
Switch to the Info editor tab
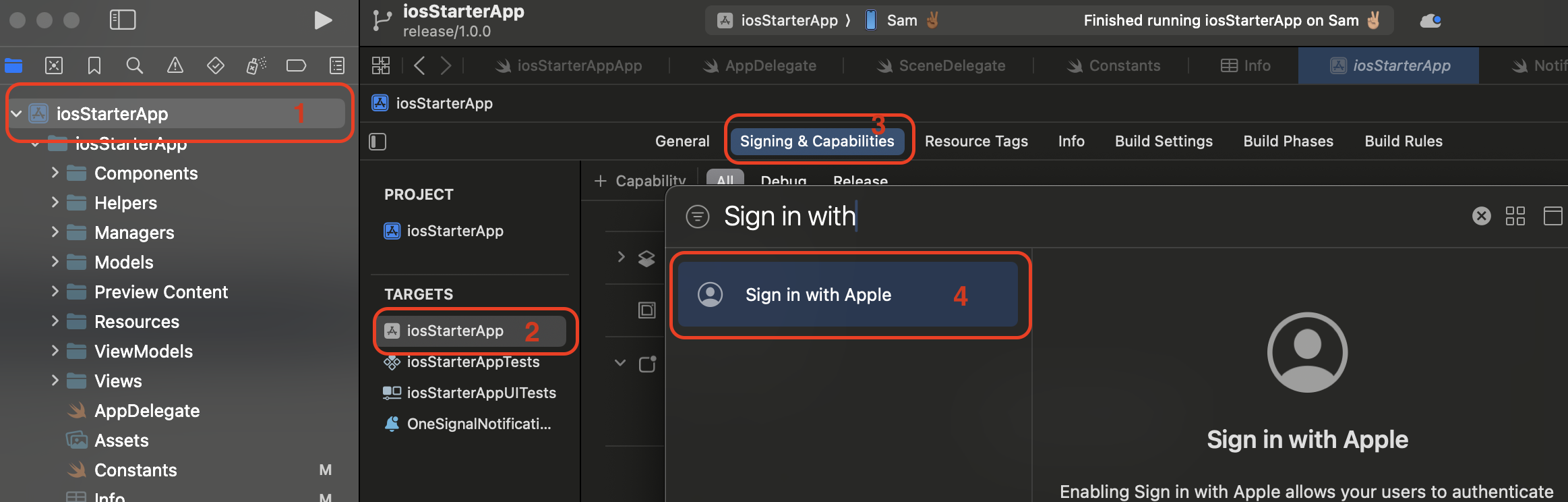[x=1246, y=65]
